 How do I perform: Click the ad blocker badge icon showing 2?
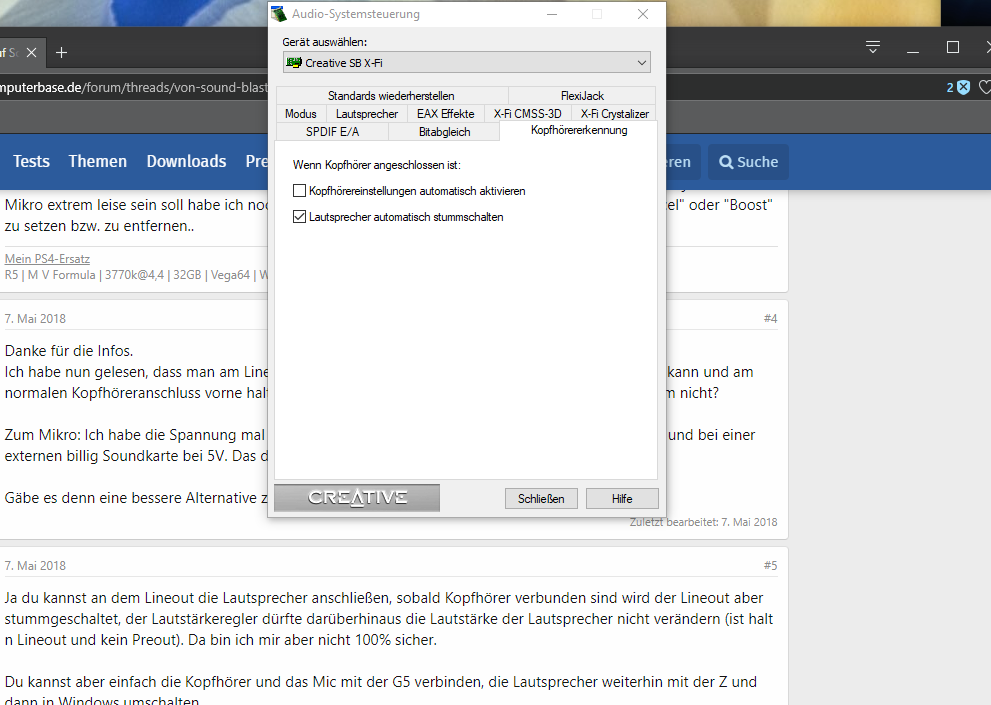(x=958, y=87)
